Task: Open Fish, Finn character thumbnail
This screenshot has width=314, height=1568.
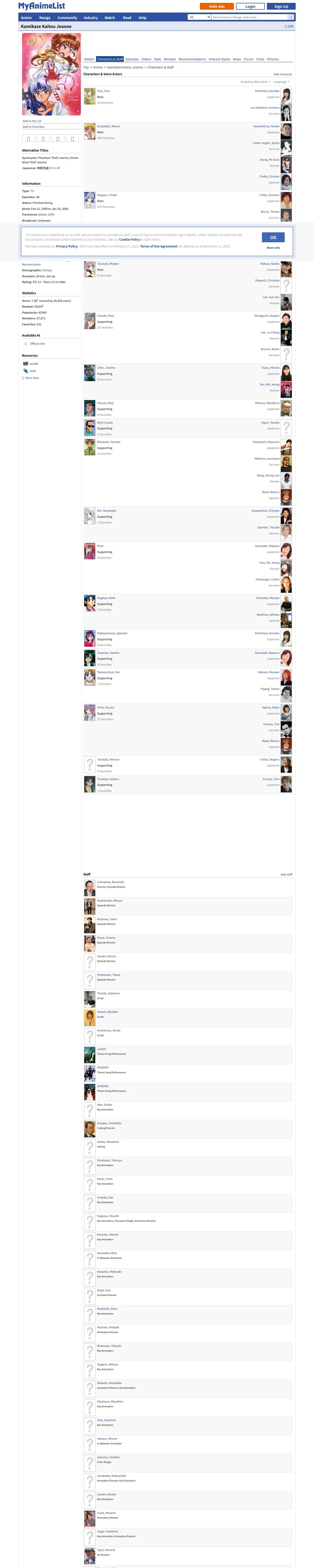Action: (90, 96)
